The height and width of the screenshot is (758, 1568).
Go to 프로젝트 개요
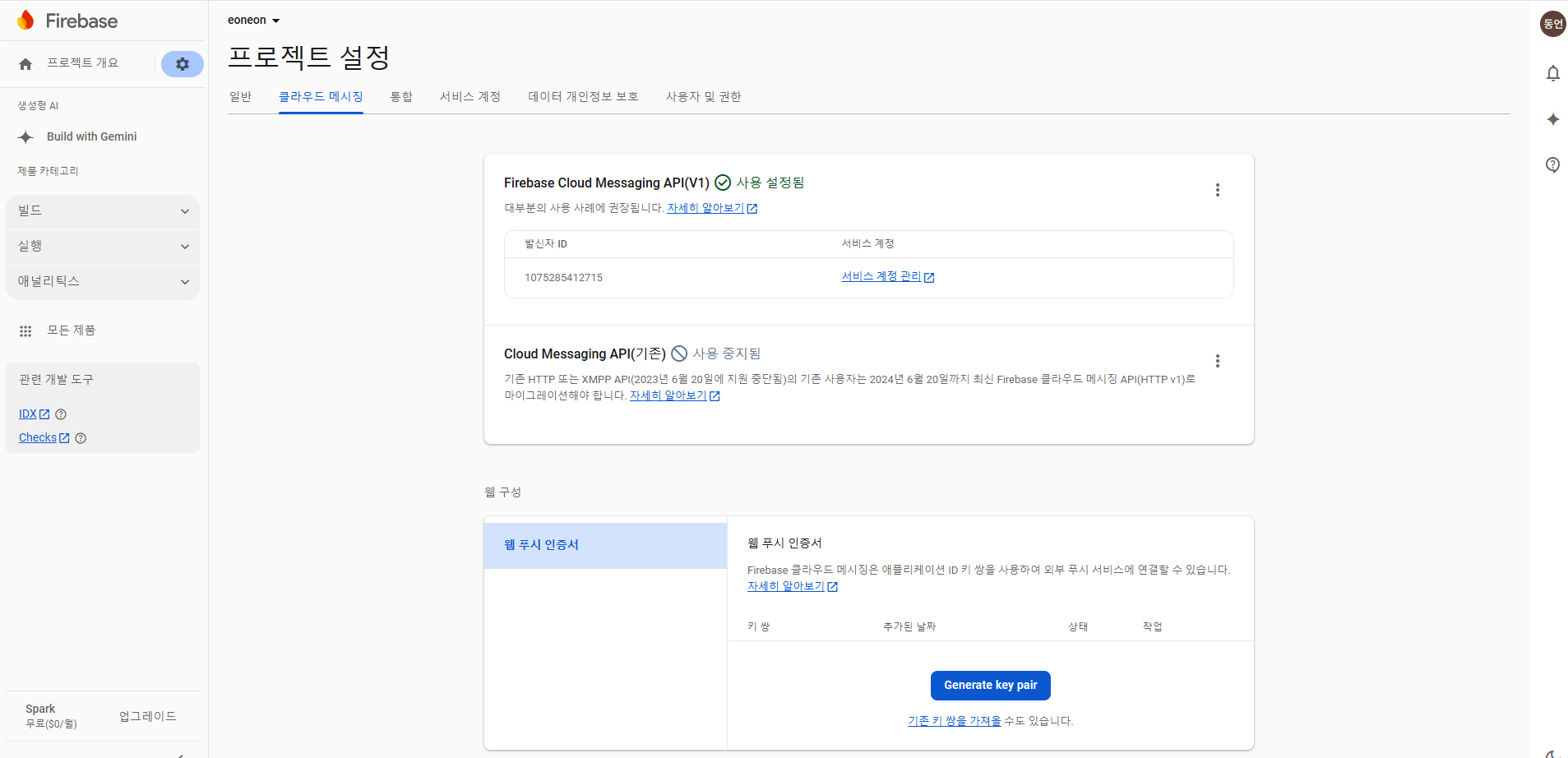[x=82, y=63]
